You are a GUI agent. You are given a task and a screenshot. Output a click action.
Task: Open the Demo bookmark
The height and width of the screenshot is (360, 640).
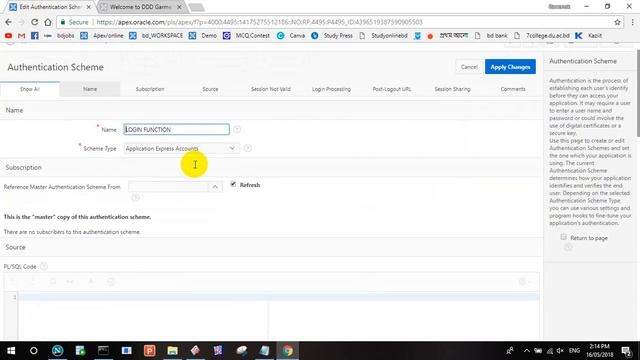(x=203, y=36)
